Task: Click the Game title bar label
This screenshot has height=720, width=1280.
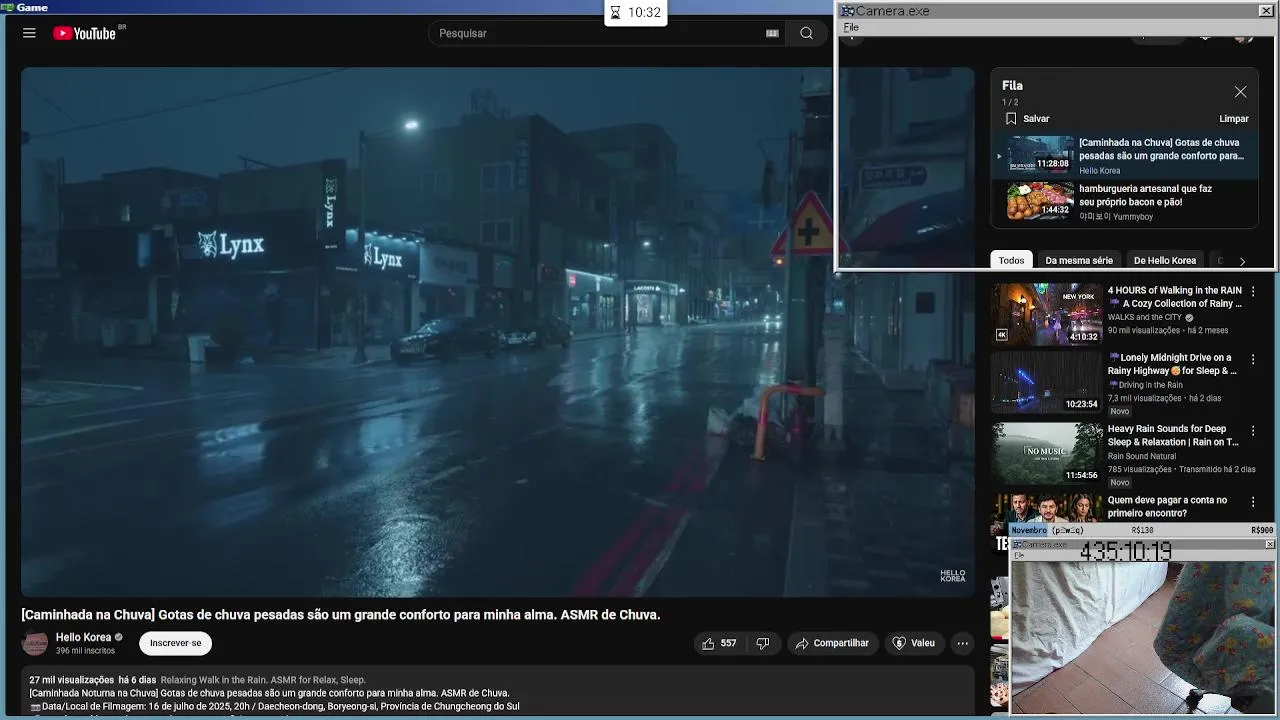Action: [32, 7]
